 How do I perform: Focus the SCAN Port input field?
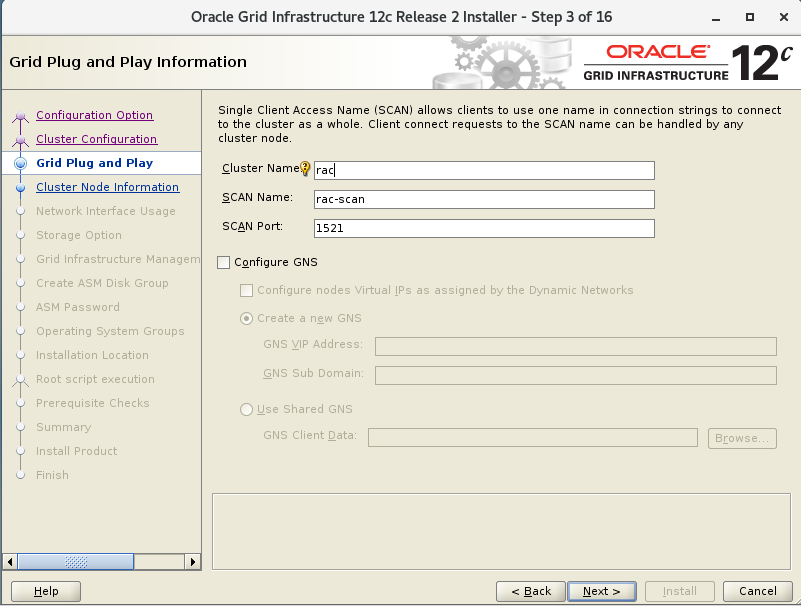484,228
